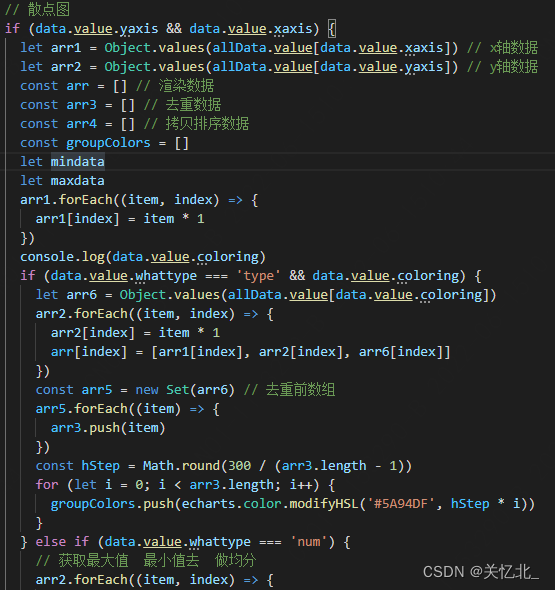This screenshot has height=590, width=555.
Task: Click the color string '#5A94DF'
Action: pyautogui.click(x=401, y=504)
